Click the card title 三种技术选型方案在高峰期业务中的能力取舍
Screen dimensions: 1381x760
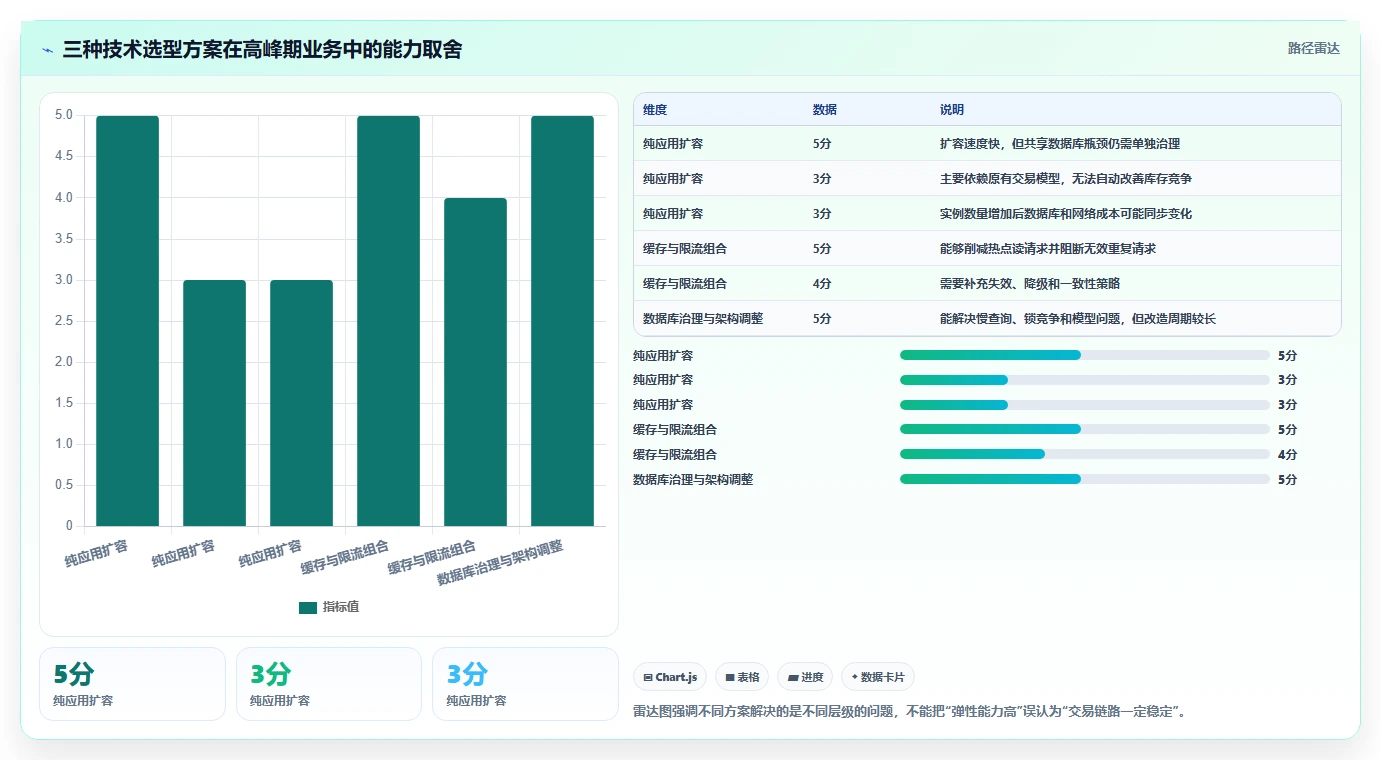(x=262, y=50)
